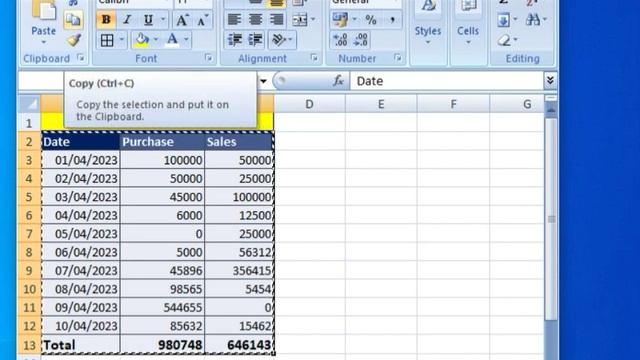Decrease indent in Alignment group
640x360 pixels.
point(235,40)
